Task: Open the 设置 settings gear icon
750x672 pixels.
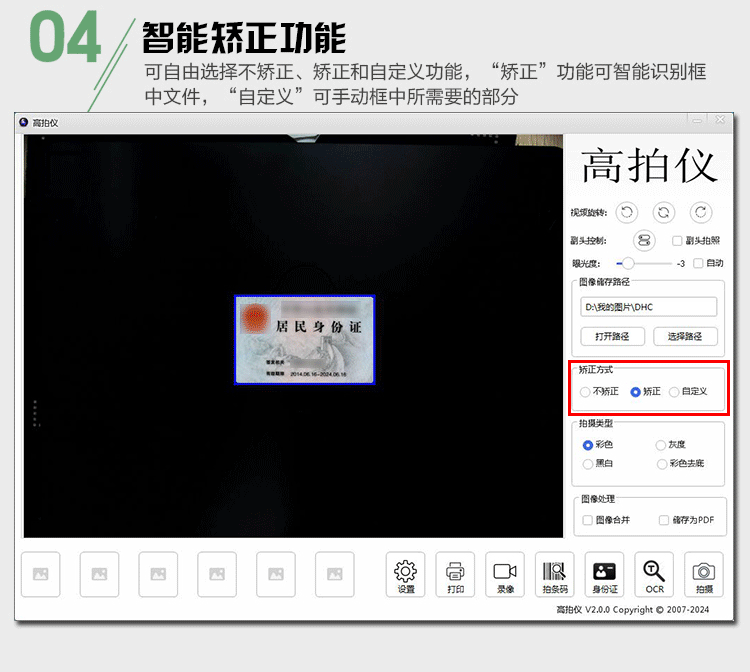Action: 405,574
